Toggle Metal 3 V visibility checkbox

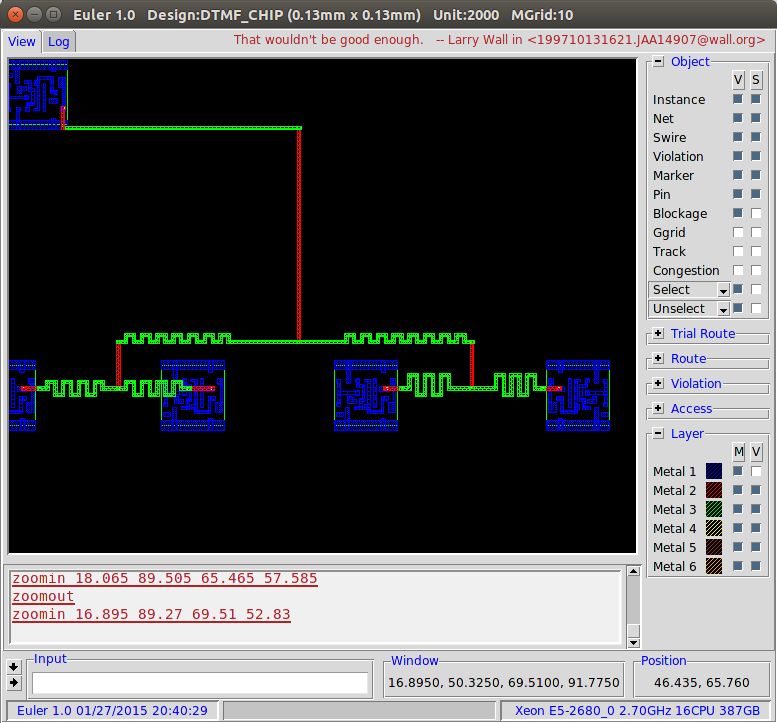pos(756,509)
